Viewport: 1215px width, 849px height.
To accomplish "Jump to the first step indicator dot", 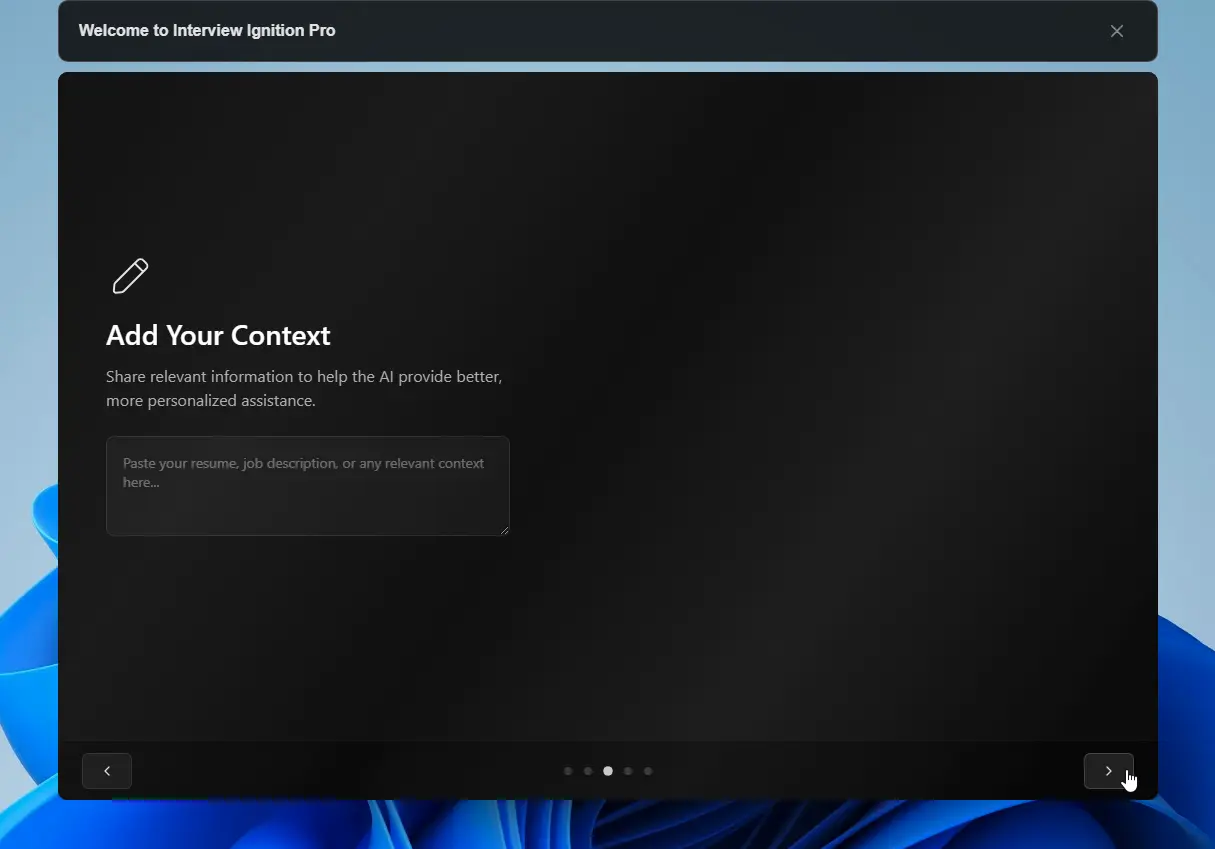I will click(568, 771).
